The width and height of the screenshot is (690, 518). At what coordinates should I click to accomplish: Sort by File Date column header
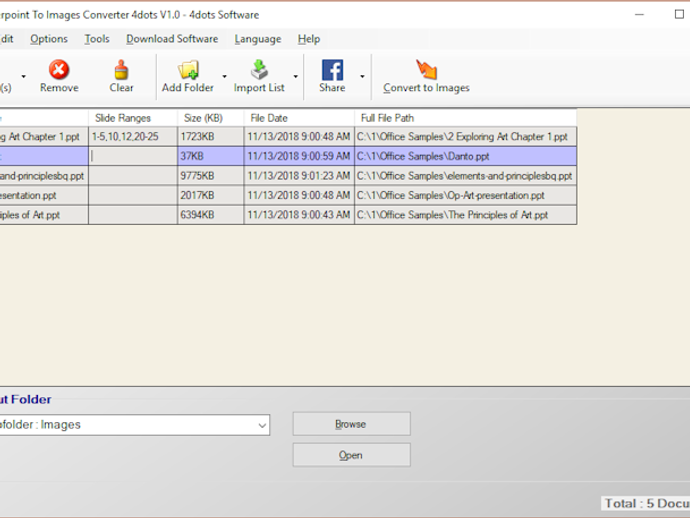tap(299, 118)
